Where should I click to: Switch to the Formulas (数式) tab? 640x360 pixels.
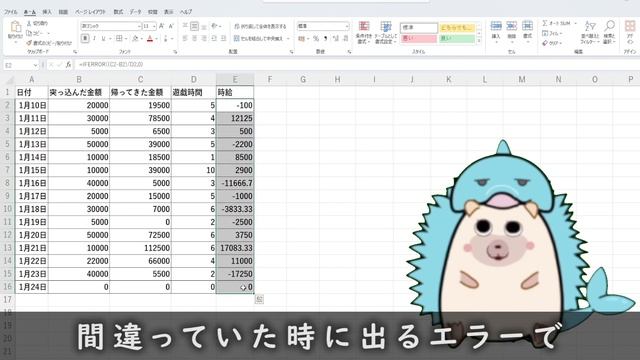coord(118,12)
